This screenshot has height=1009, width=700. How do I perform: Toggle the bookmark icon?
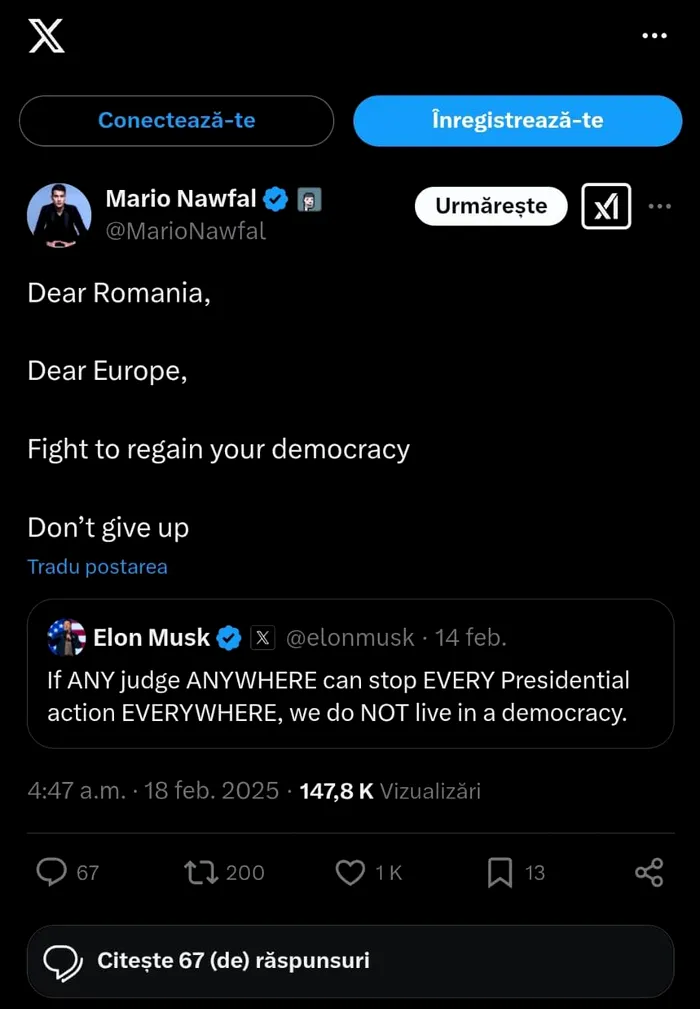[x=500, y=872]
